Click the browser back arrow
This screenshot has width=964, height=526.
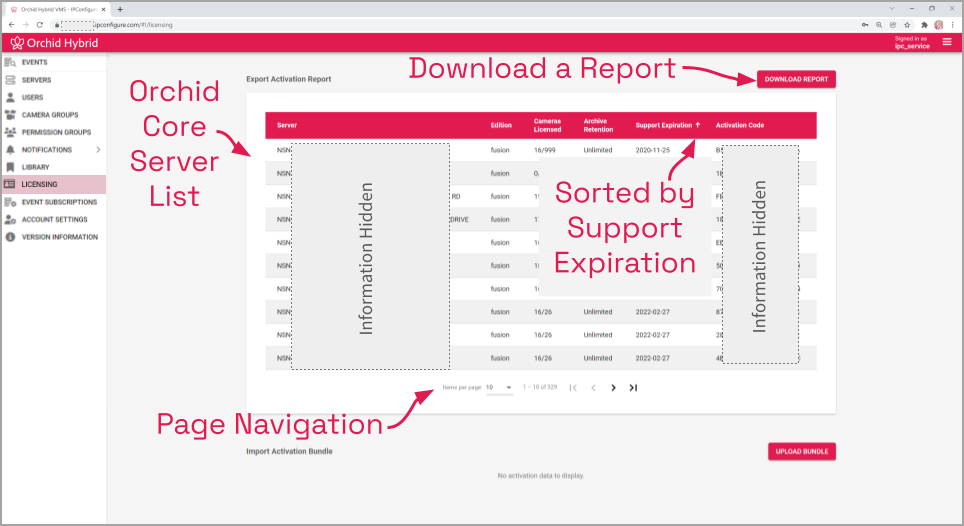click(x=12, y=25)
